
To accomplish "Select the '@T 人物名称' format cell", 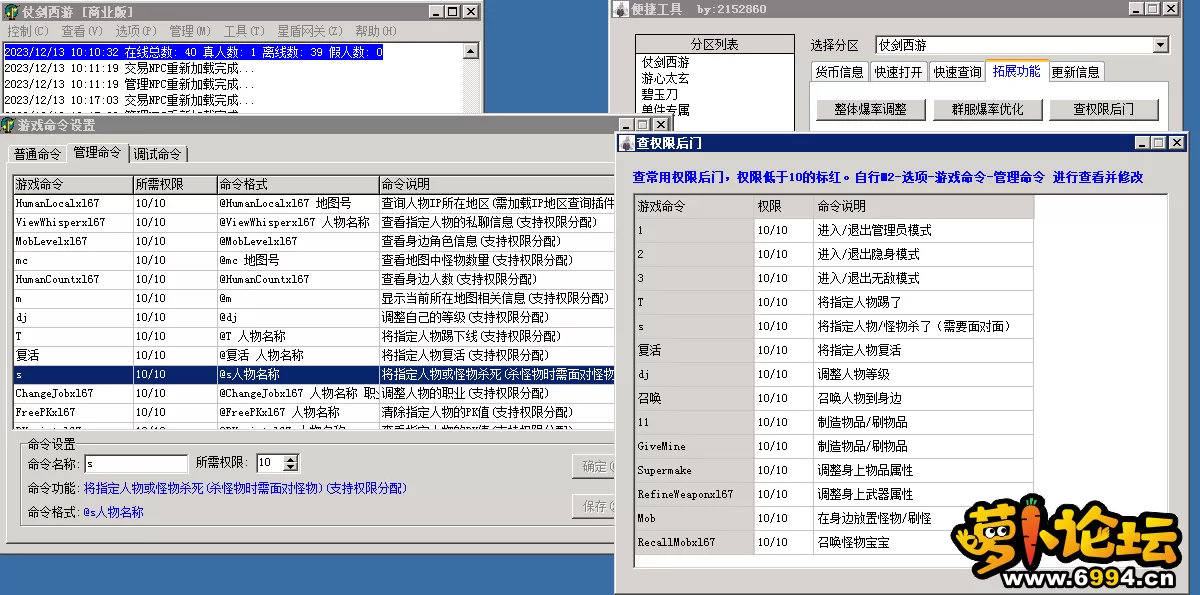I will (298, 336).
